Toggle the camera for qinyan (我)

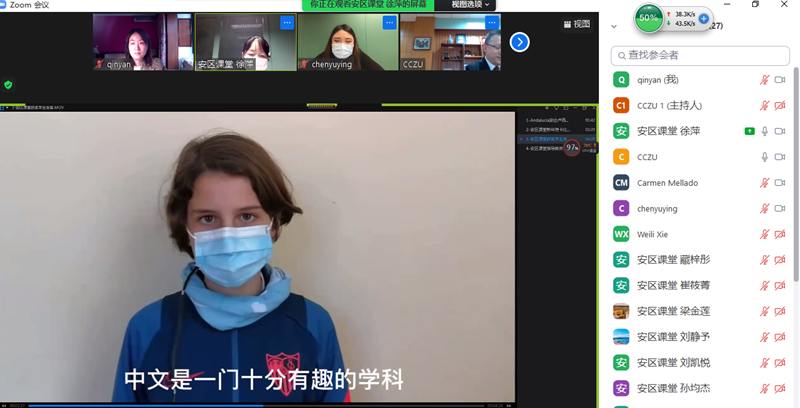click(x=780, y=79)
